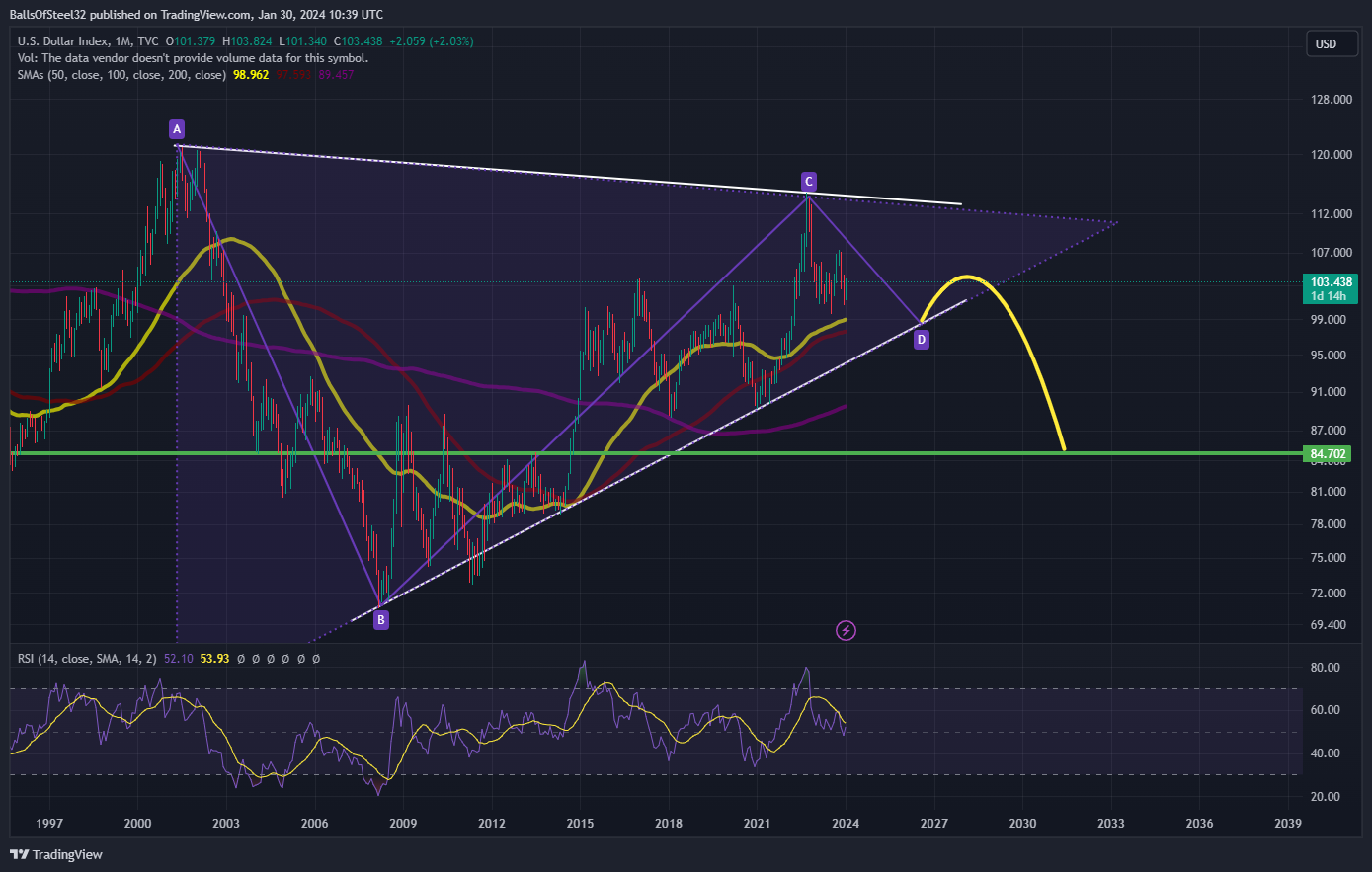Image resolution: width=1372 pixels, height=872 pixels.
Task: Click the 1997 time axis label
Action: (49, 824)
